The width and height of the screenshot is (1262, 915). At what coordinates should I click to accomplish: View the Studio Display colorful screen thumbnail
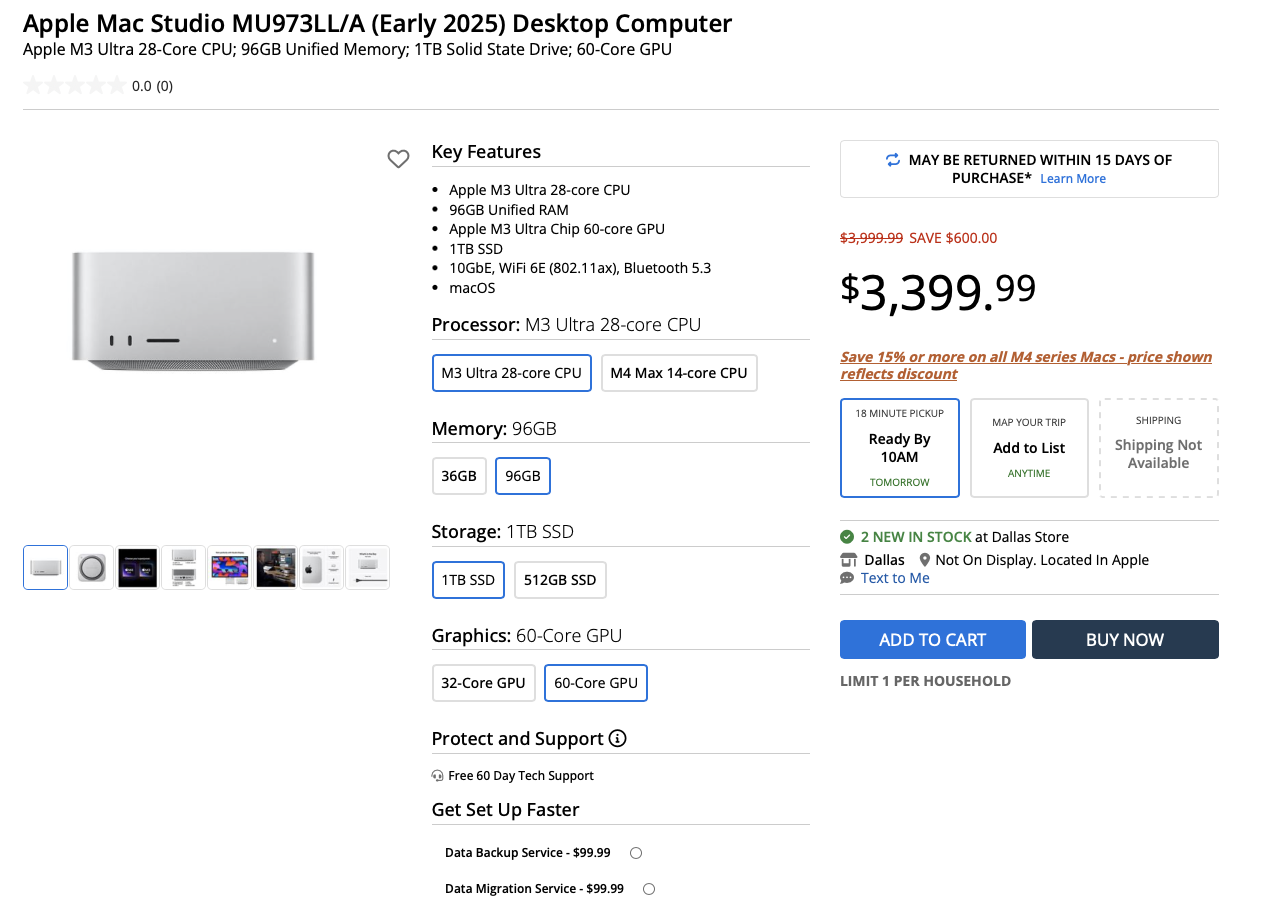(x=230, y=568)
